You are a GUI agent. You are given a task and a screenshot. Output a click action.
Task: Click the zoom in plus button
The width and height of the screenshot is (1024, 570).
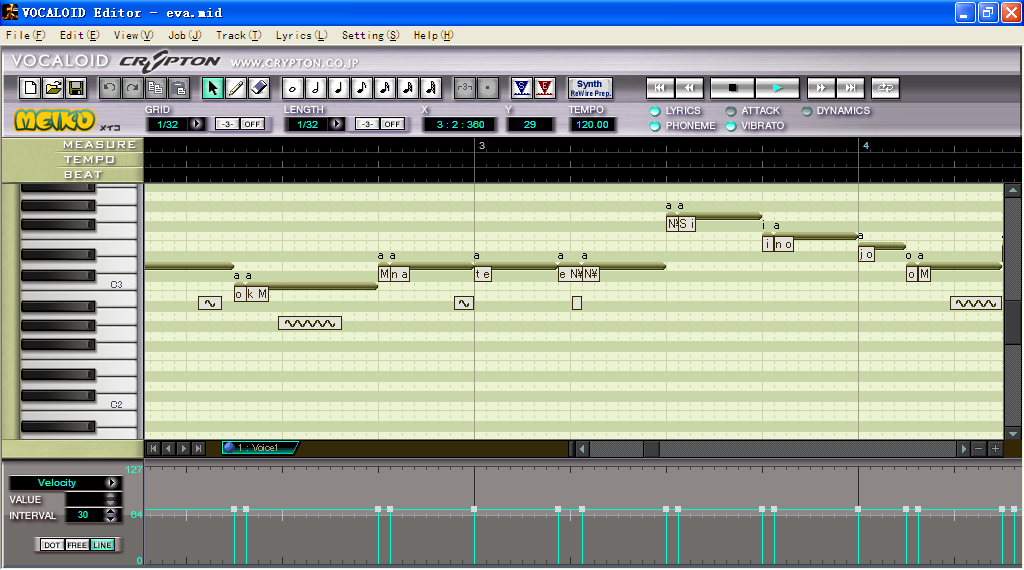[x=995, y=449]
